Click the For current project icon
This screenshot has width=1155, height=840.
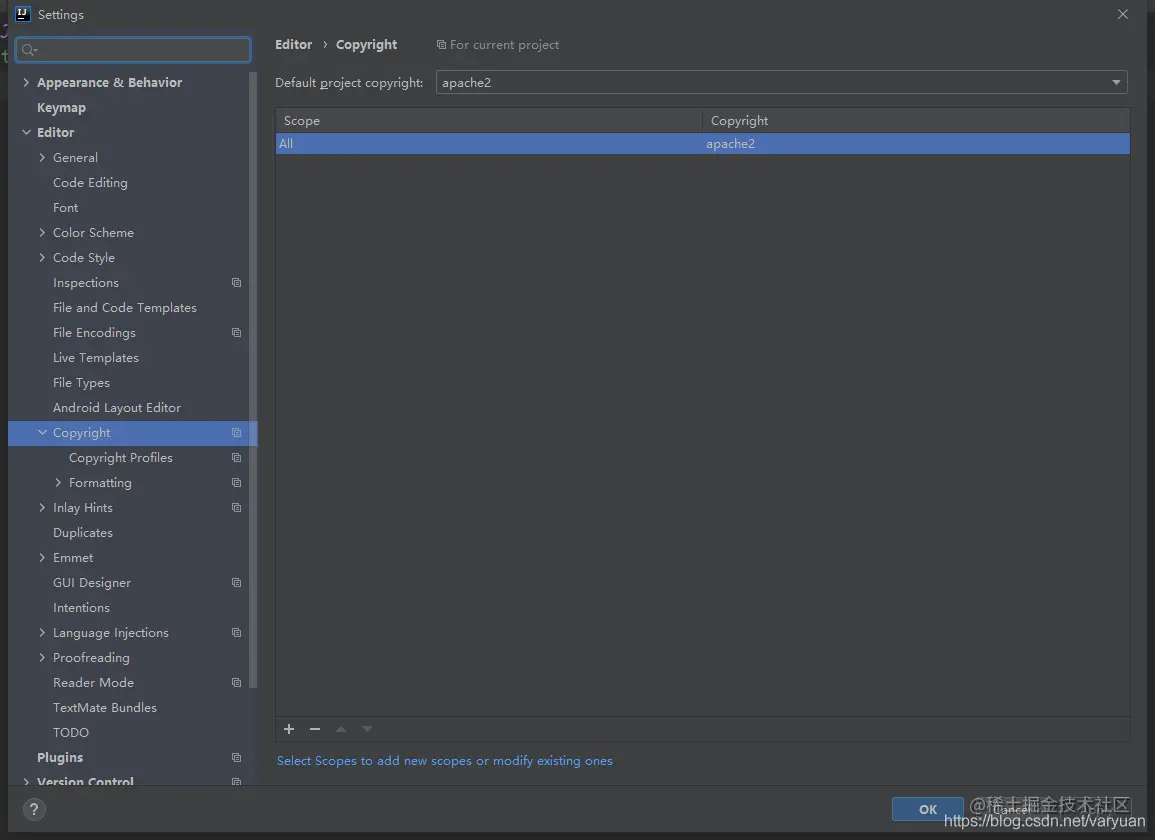[441, 45]
